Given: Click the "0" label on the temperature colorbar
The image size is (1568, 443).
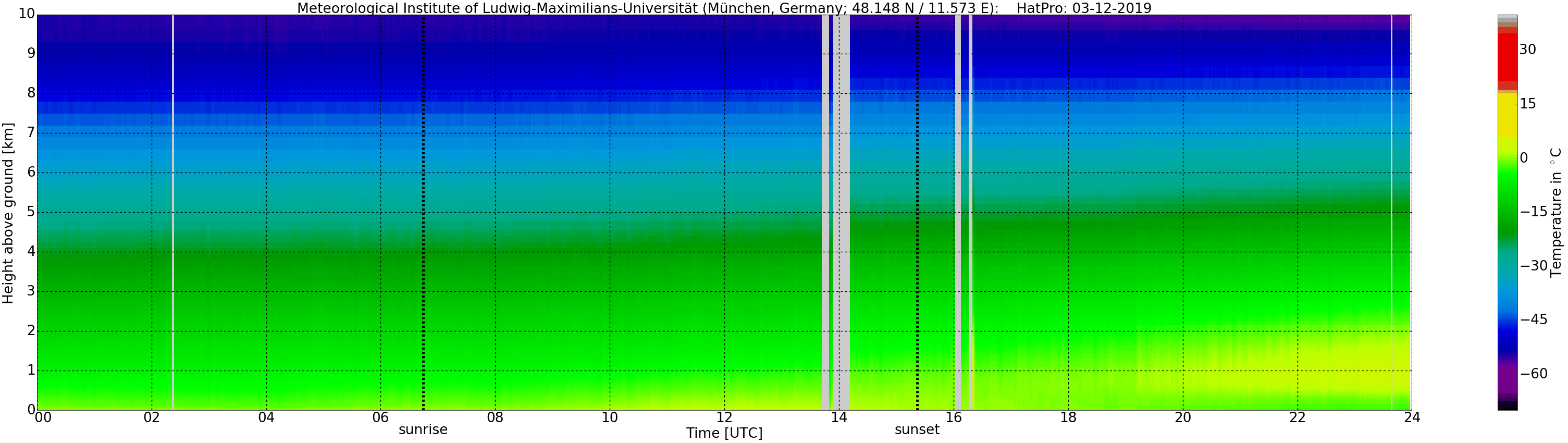Looking at the screenshot, I should tap(1524, 157).
